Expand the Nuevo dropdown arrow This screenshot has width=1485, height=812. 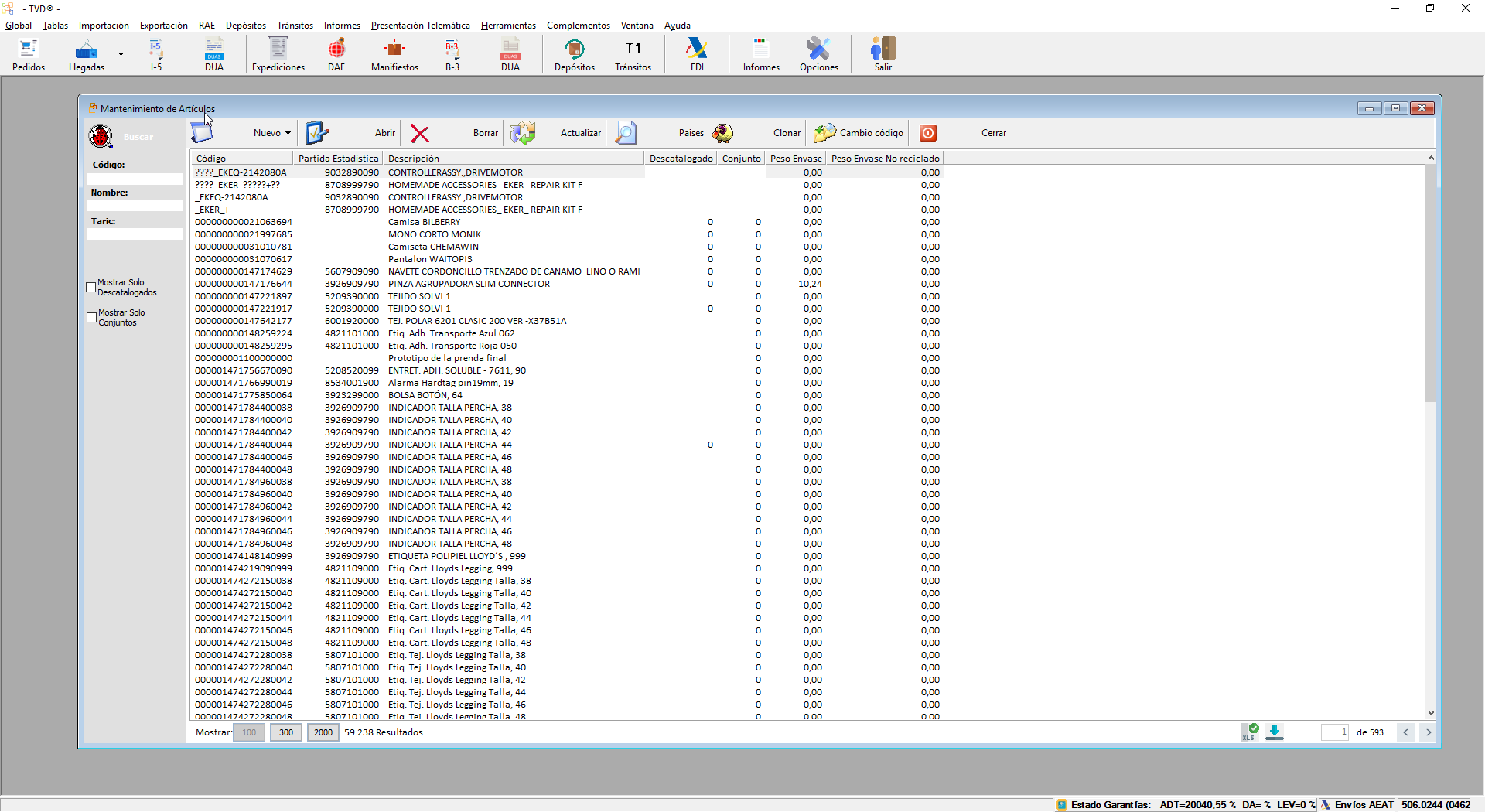coord(288,134)
